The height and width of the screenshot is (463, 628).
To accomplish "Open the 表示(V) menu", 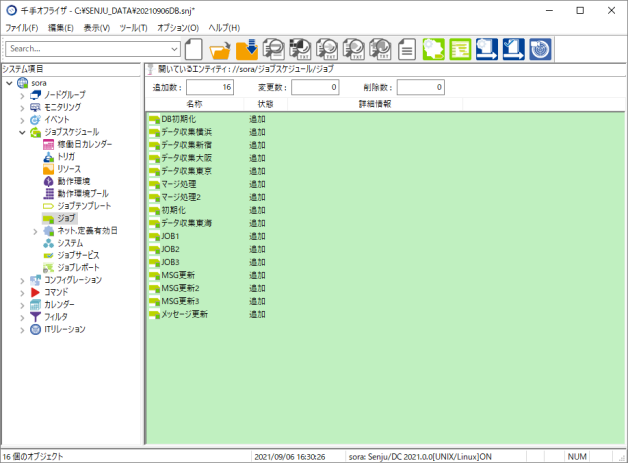I will [97, 28].
